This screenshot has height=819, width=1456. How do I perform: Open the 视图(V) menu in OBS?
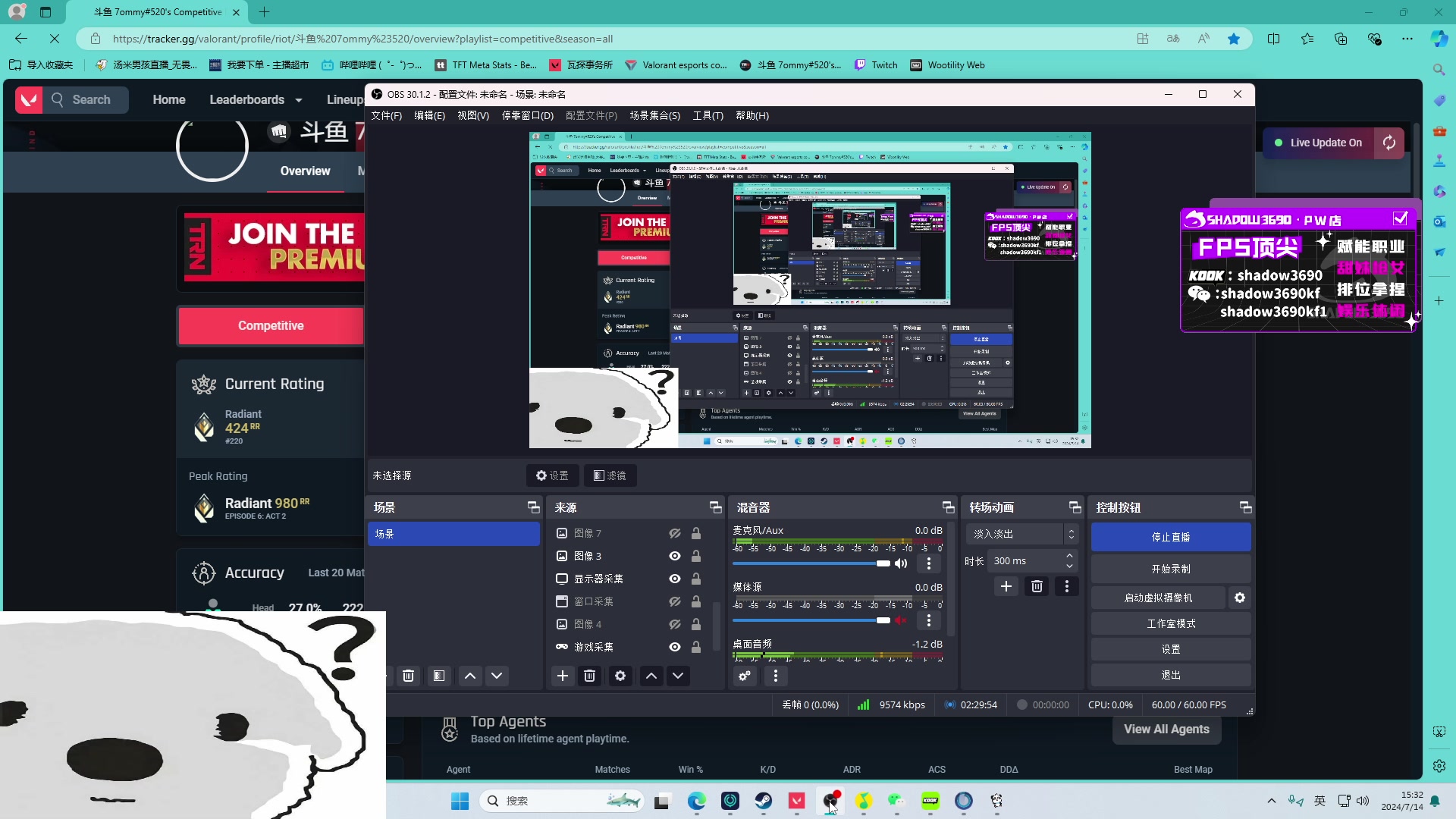[x=473, y=115]
